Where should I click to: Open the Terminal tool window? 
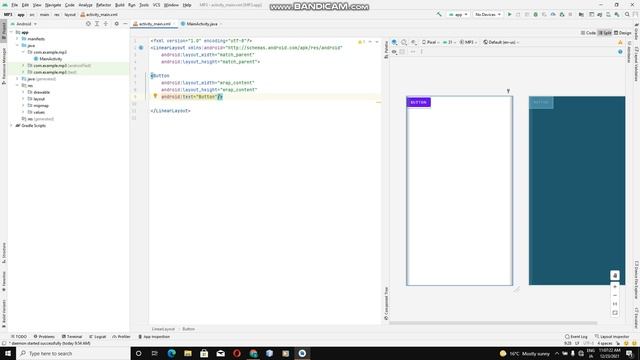click(72, 336)
